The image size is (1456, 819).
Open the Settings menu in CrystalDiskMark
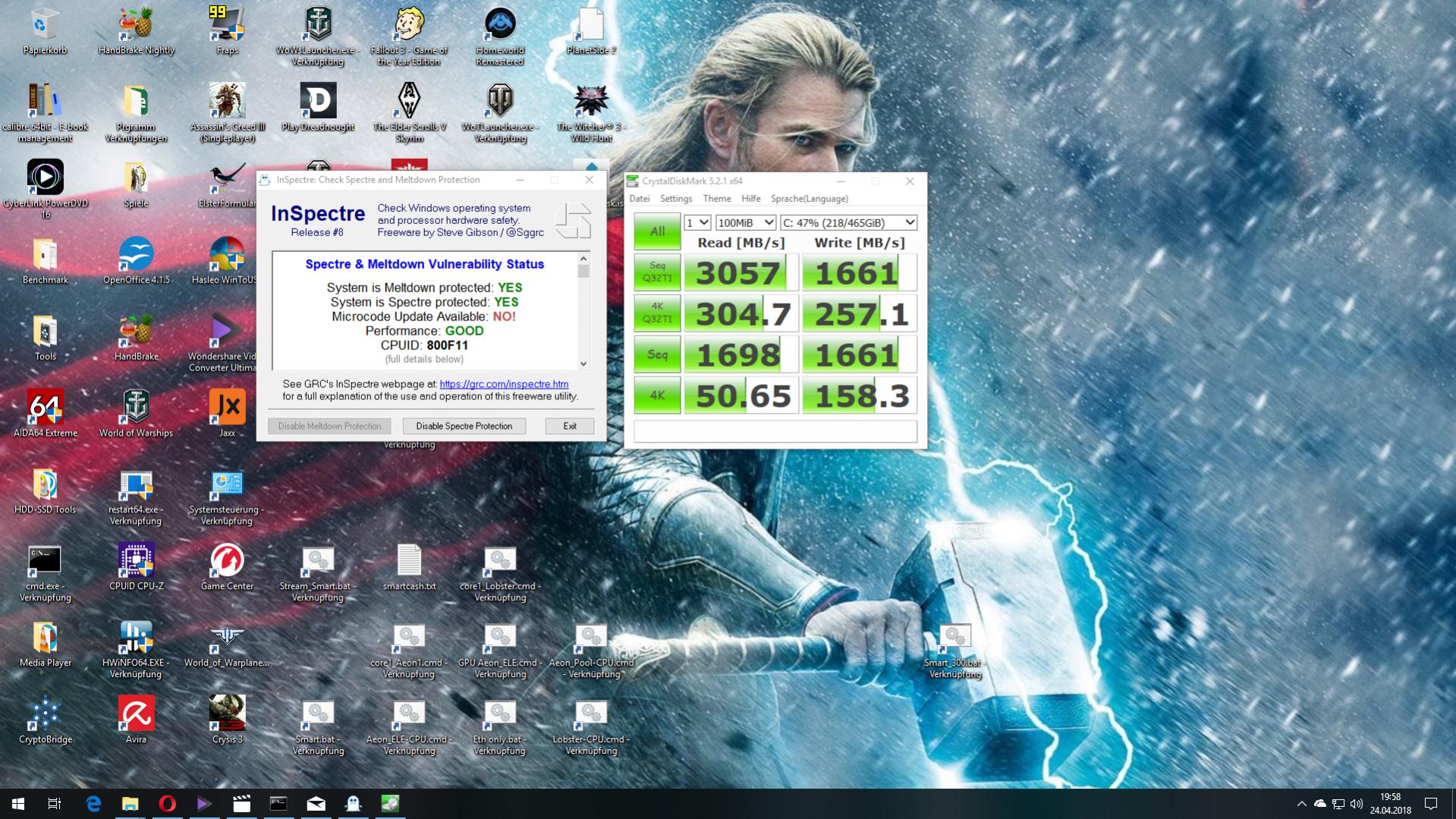click(x=676, y=199)
